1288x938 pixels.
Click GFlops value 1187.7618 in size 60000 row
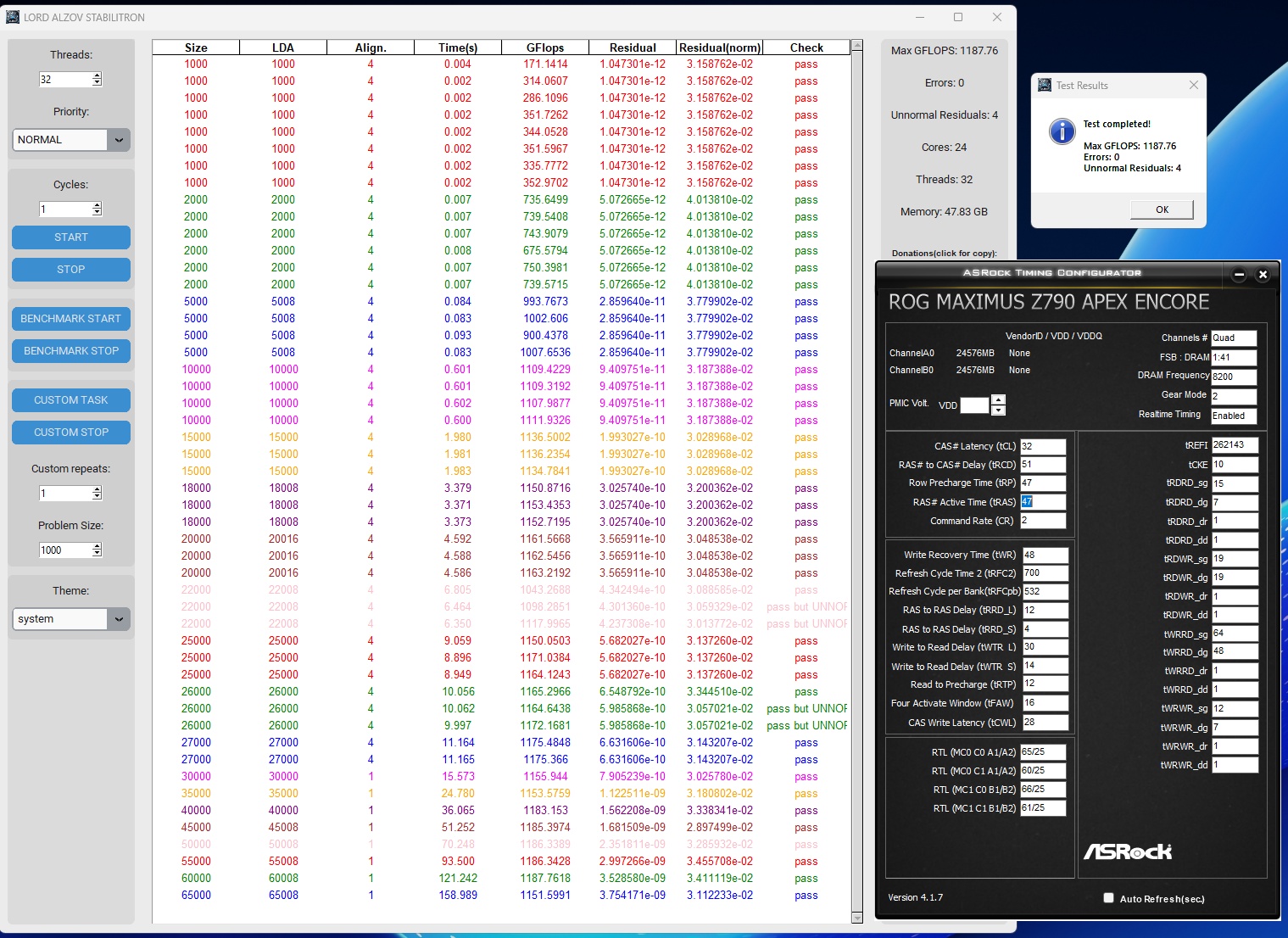[x=546, y=879]
